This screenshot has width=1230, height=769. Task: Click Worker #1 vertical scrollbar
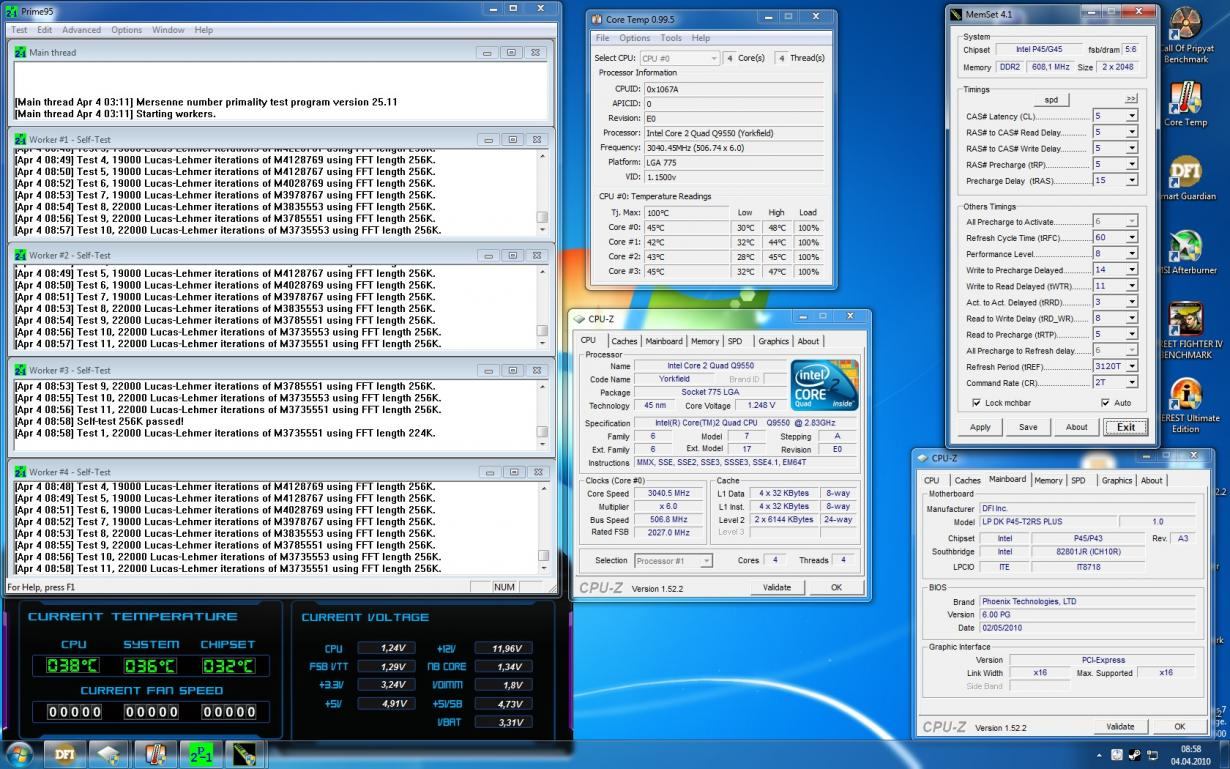[x=542, y=192]
